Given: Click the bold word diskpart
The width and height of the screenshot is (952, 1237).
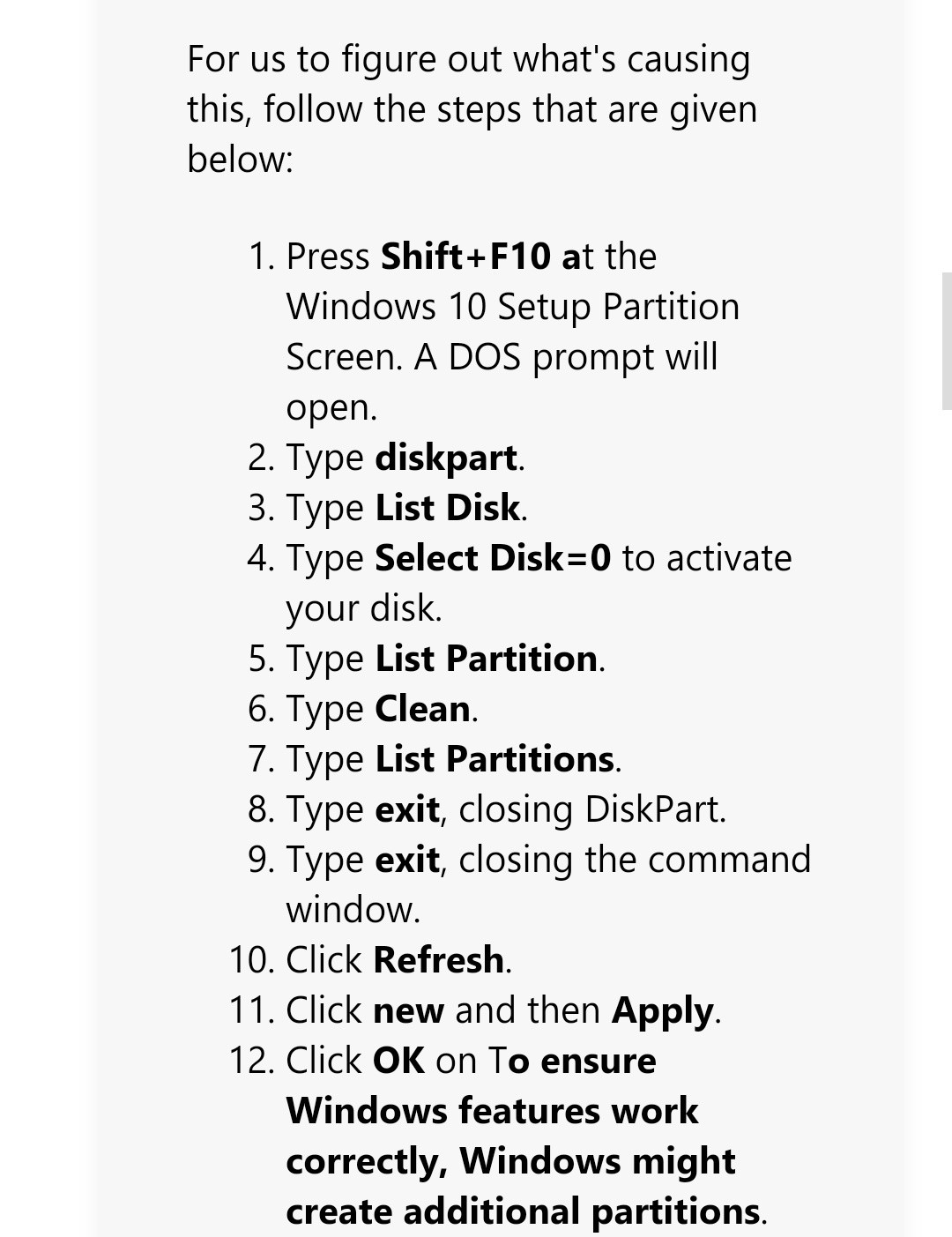Looking at the screenshot, I should 446,458.
